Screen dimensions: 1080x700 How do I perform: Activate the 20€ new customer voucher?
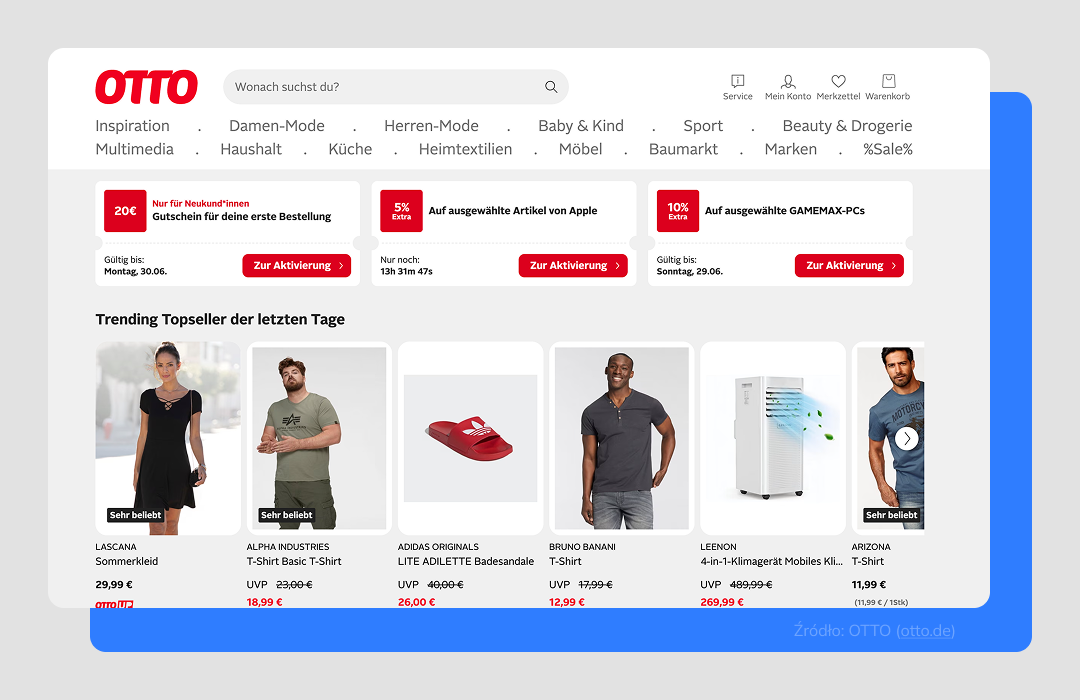click(297, 266)
